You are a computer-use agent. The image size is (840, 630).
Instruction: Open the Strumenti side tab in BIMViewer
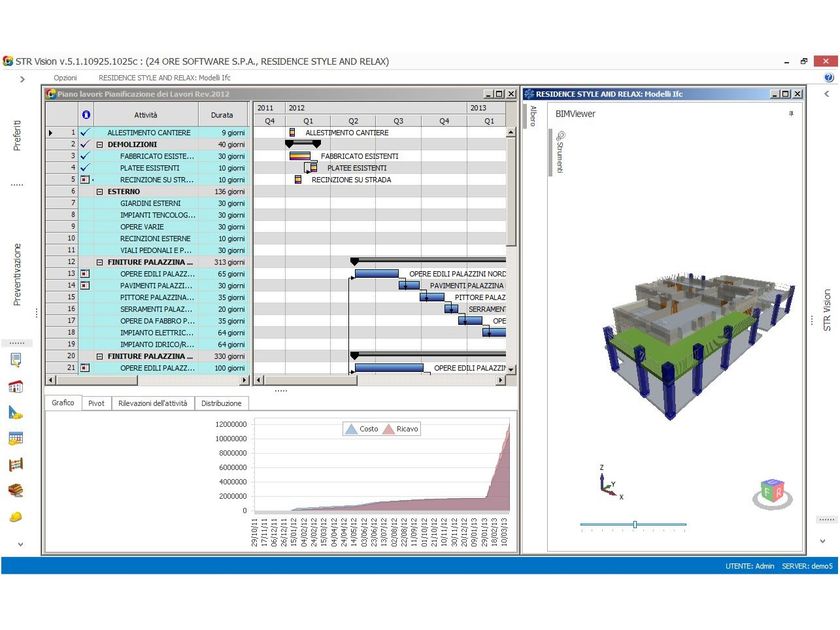click(560, 152)
